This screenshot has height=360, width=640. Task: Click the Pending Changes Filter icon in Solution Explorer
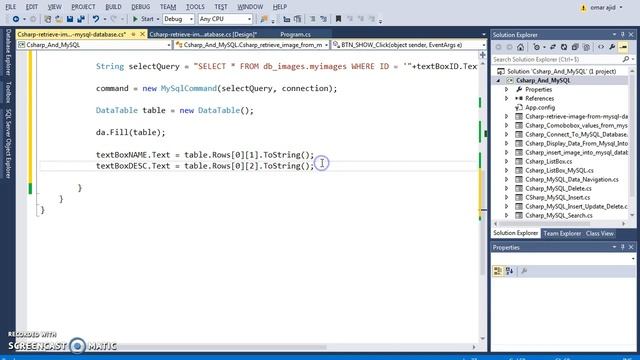tap(536, 47)
